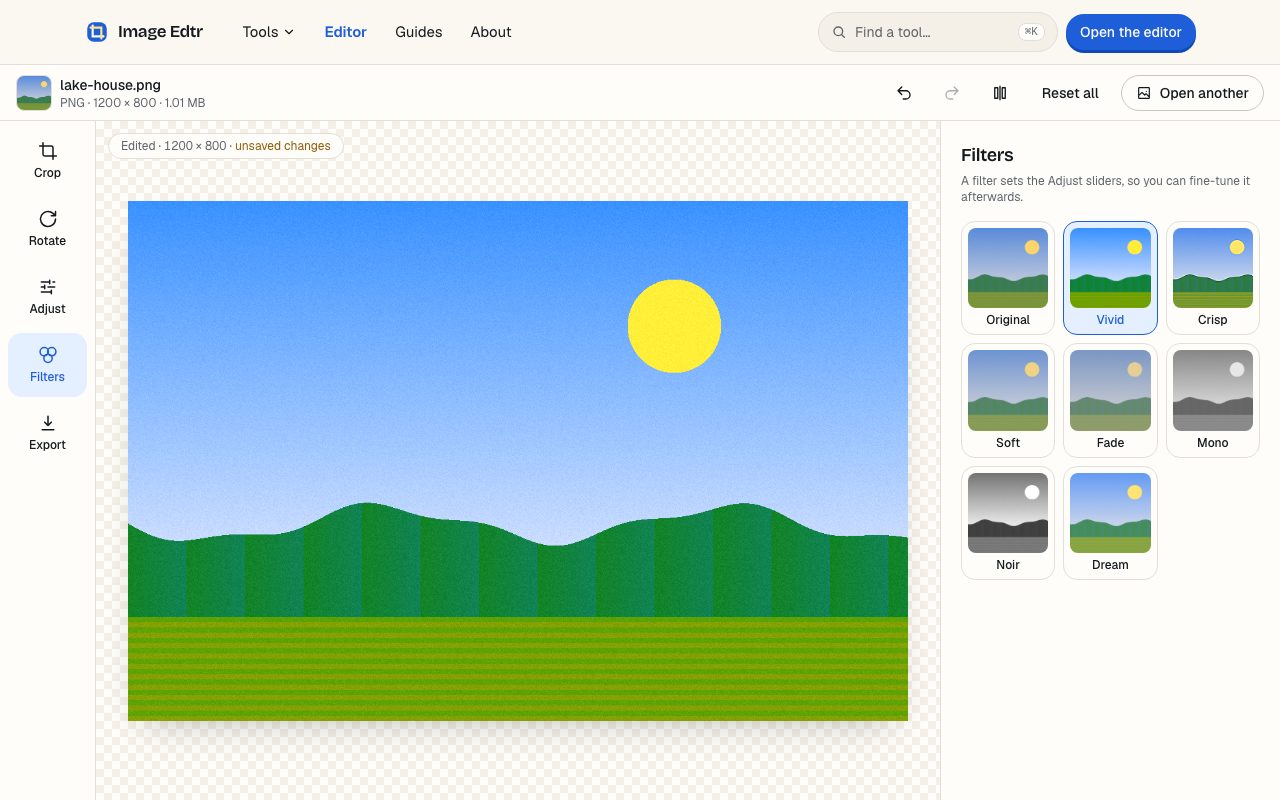
Task: Click Open another image button
Action: coord(1192,93)
